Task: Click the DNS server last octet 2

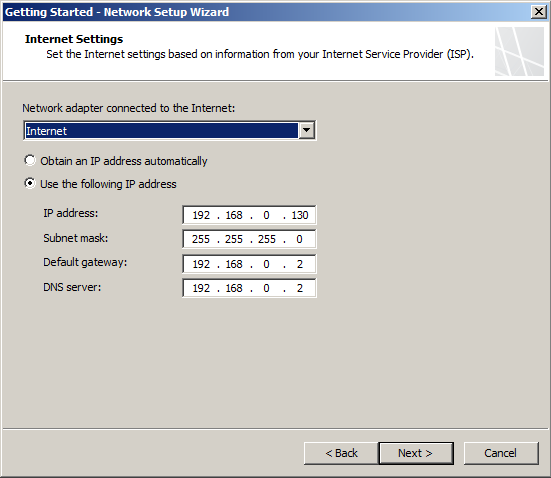Action: pos(299,288)
